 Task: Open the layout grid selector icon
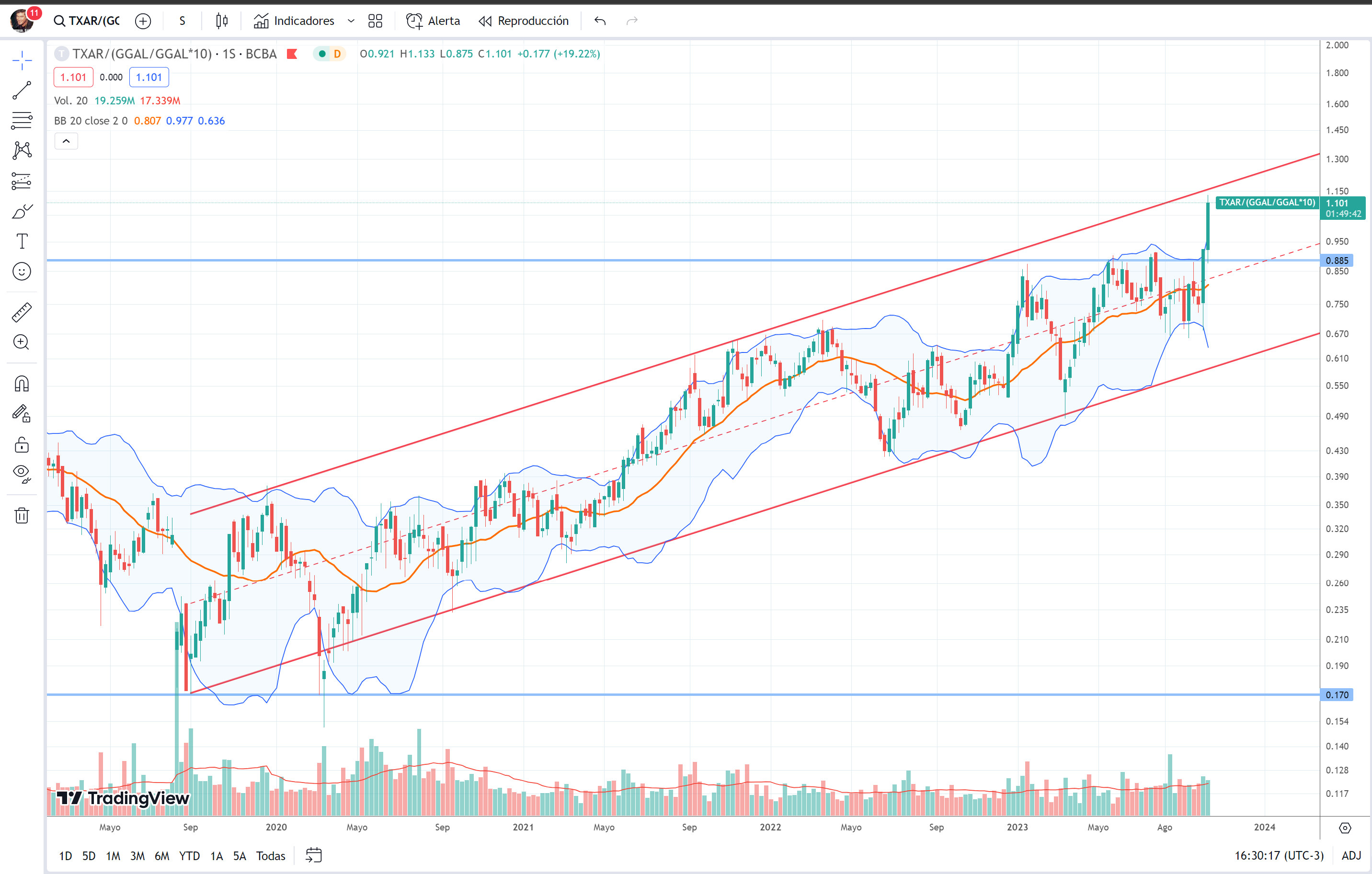pos(375,21)
